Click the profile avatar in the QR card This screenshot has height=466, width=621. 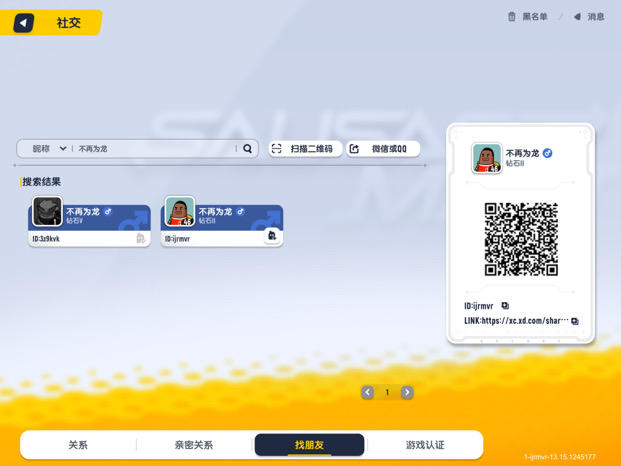487,158
